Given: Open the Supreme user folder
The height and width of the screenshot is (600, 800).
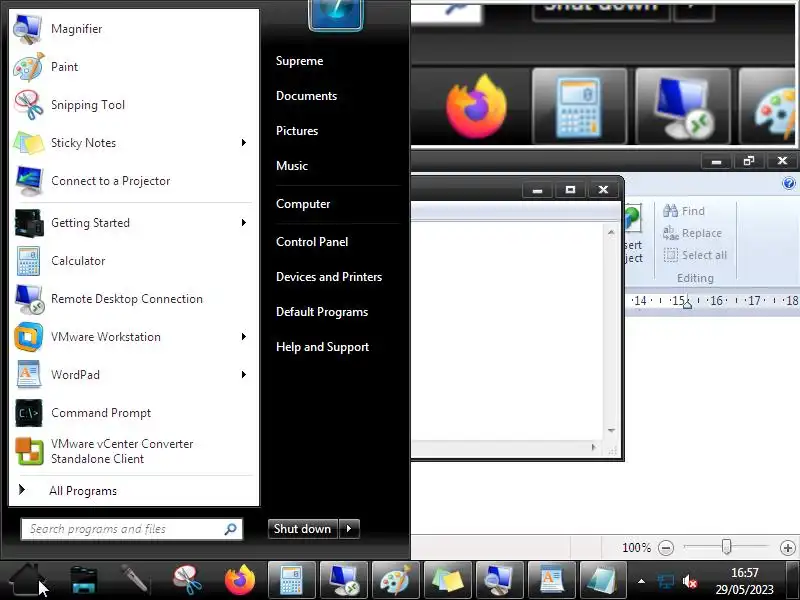Looking at the screenshot, I should pyautogui.click(x=299, y=61).
